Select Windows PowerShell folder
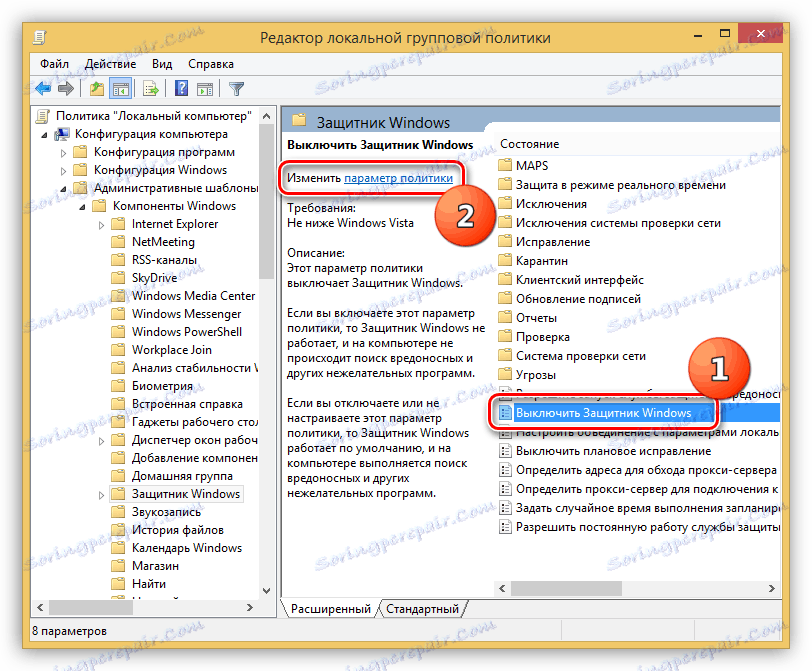The height and width of the screenshot is (671, 812). (186, 332)
